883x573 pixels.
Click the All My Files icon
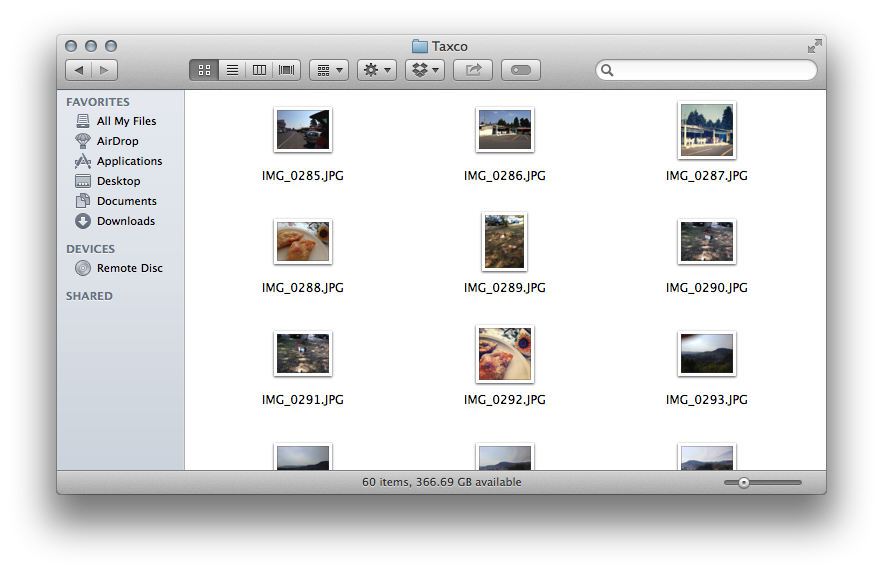pos(83,121)
